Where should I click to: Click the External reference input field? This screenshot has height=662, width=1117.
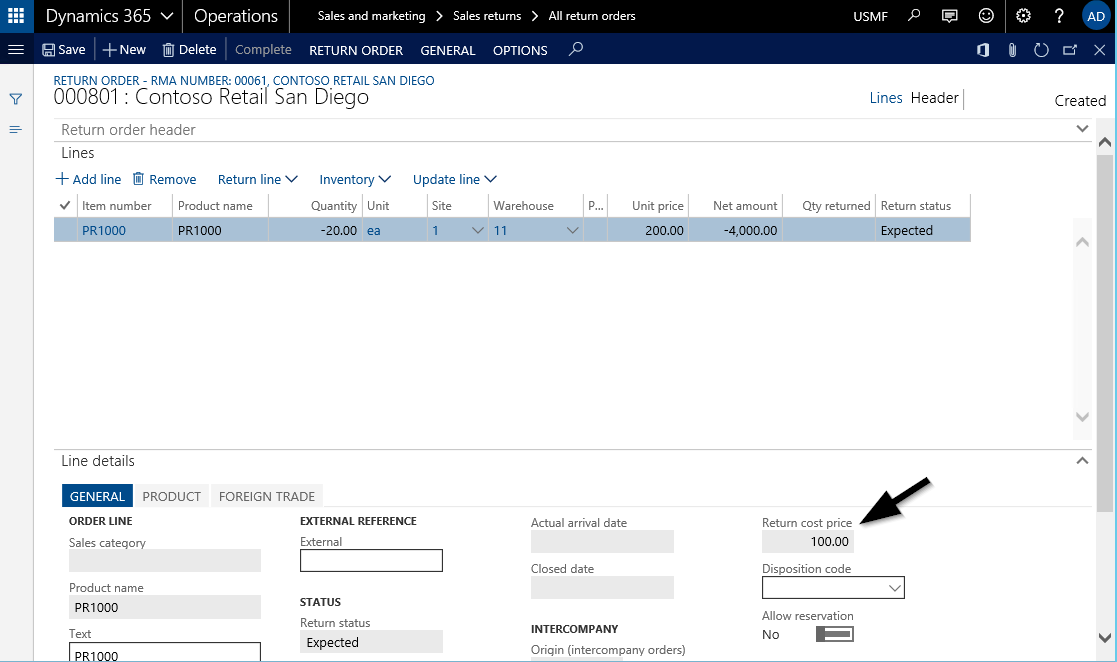[x=371, y=561]
